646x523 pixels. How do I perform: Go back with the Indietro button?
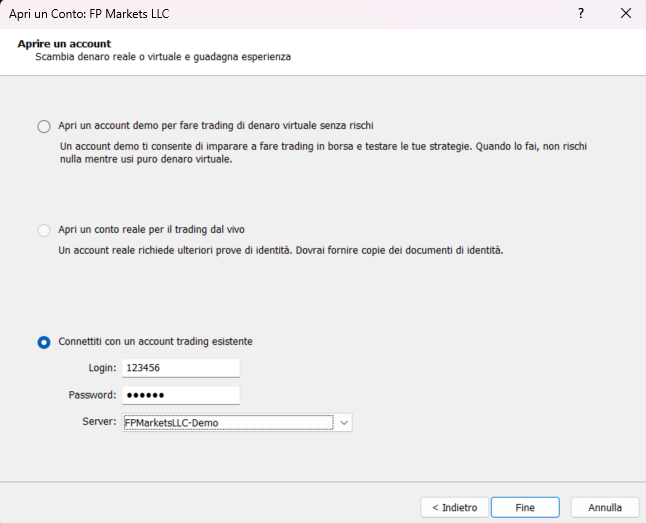[455, 507]
